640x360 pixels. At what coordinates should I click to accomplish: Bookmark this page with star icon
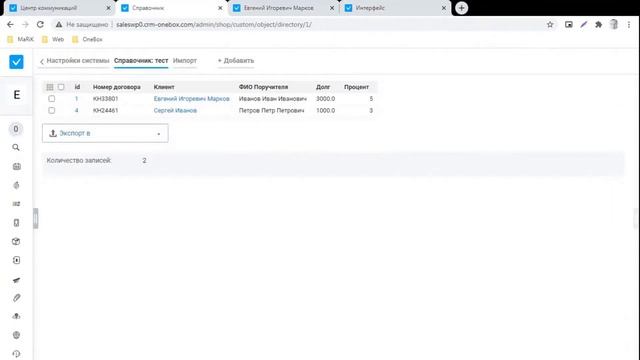tap(550, 24)
